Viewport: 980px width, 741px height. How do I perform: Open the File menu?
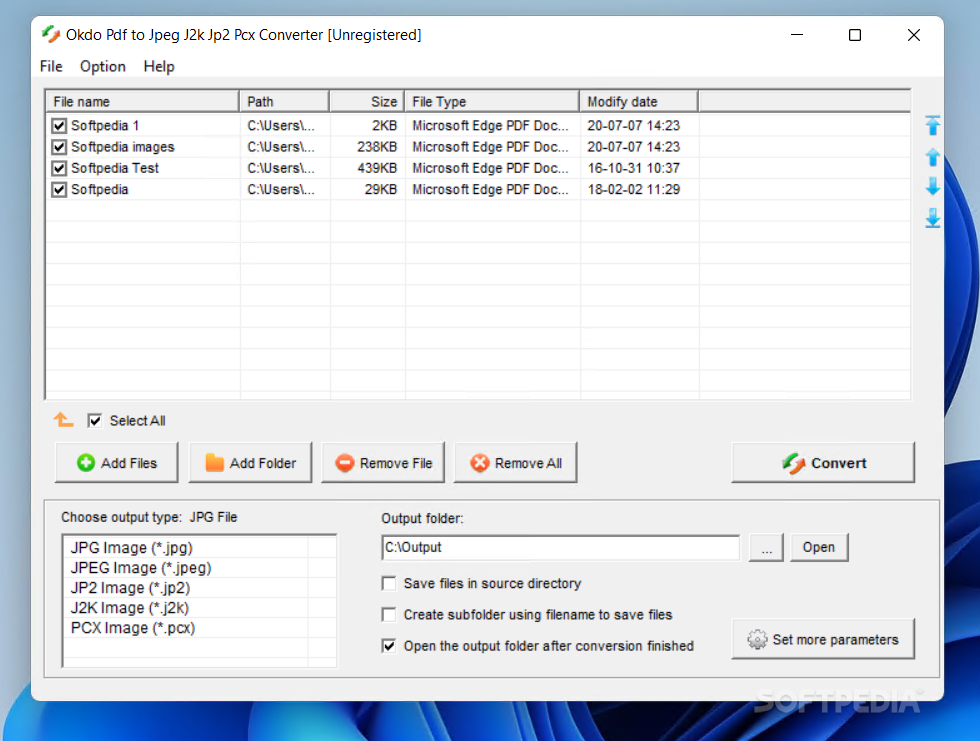(x=51, y=66)
